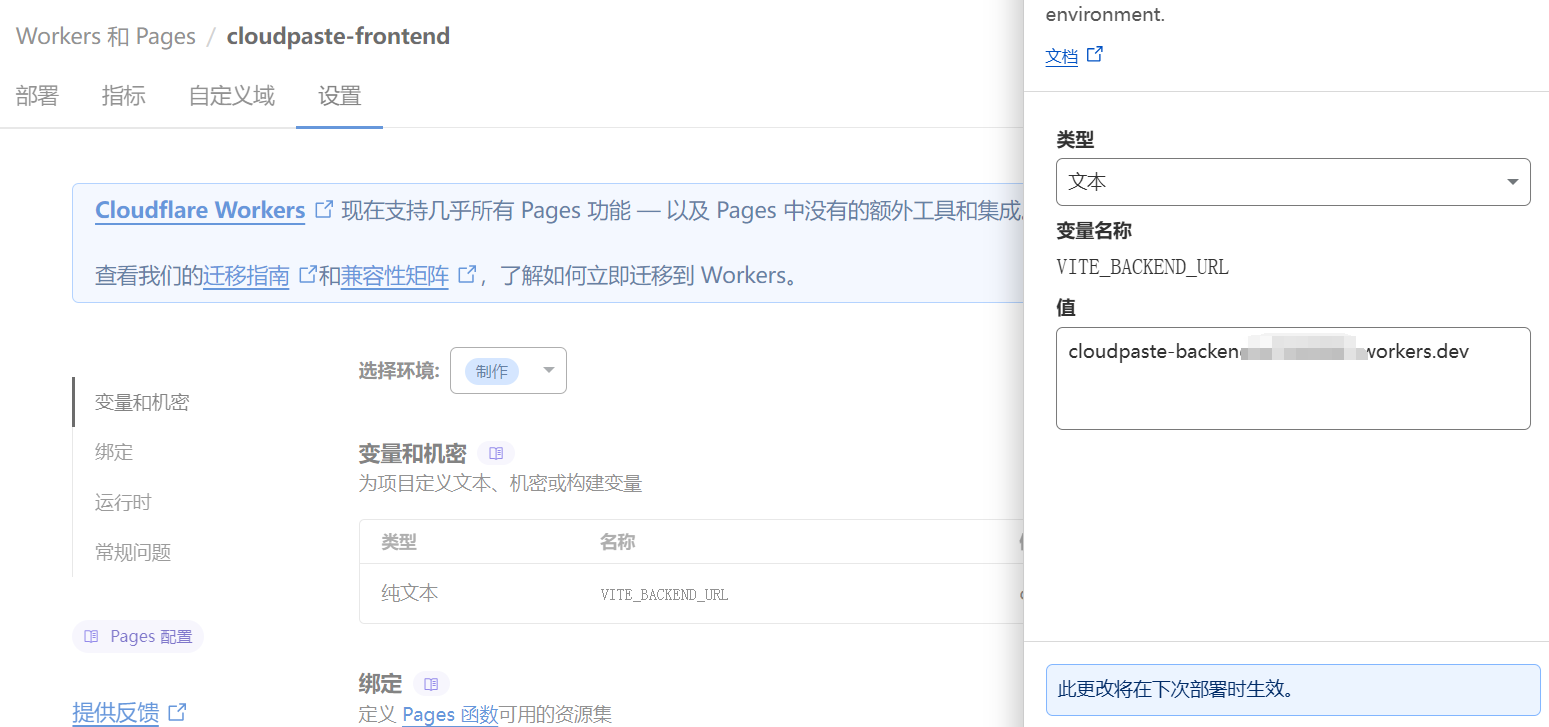The image size is (1549, 727).
Task: Click external link icon after 迁移指南
Action: 308,274
